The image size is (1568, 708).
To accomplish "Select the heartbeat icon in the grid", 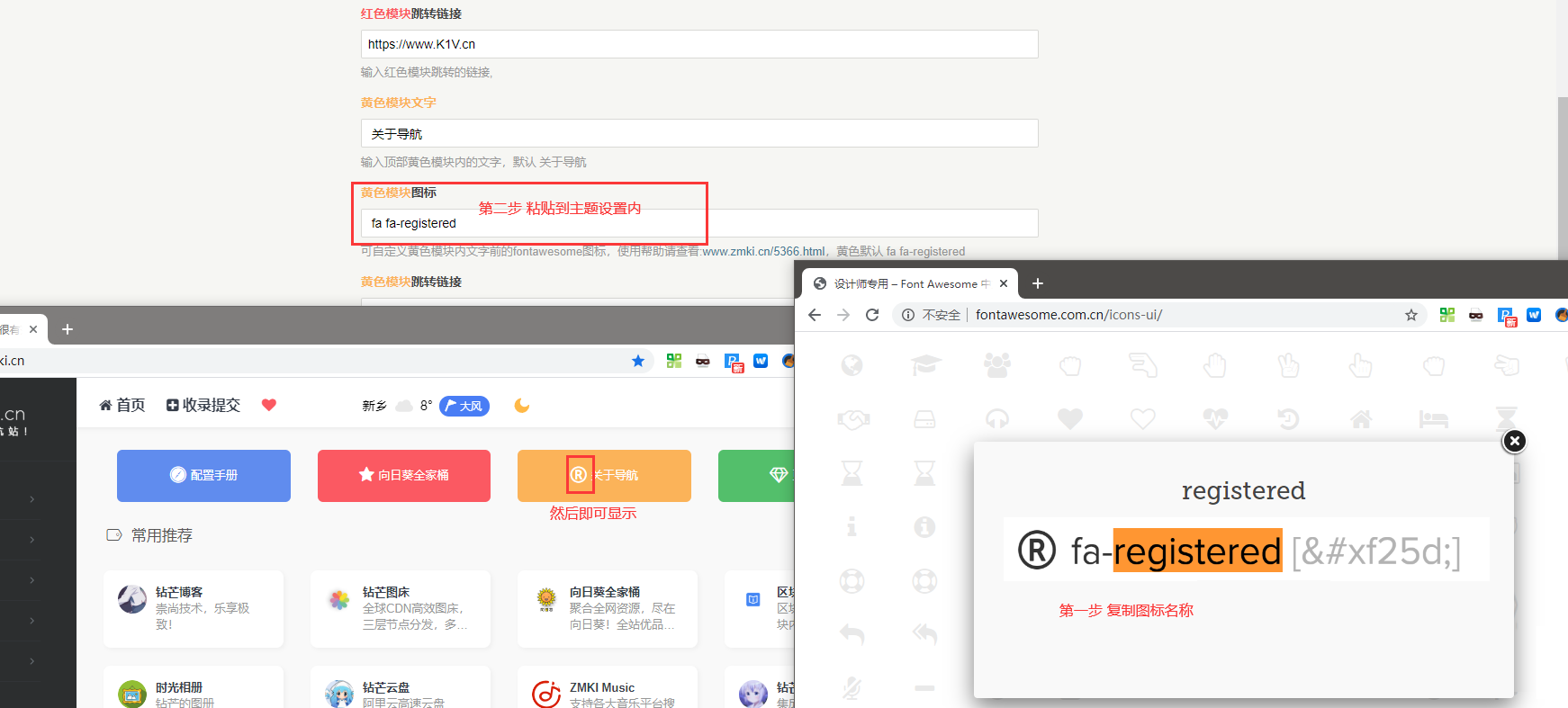I will (1215, 419).
